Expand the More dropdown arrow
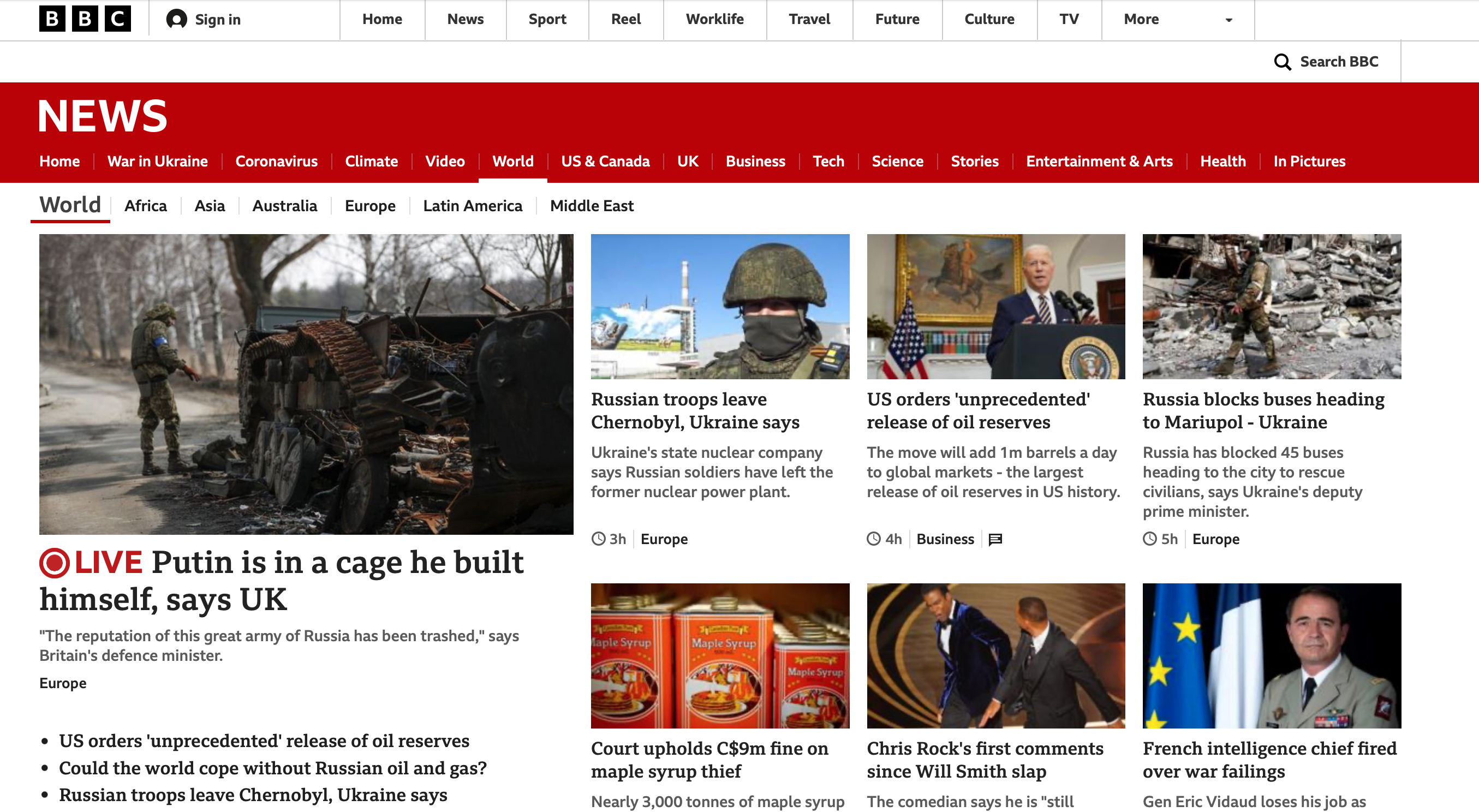This screenshot has height=812, width=1479. [x=1228, y=20]
